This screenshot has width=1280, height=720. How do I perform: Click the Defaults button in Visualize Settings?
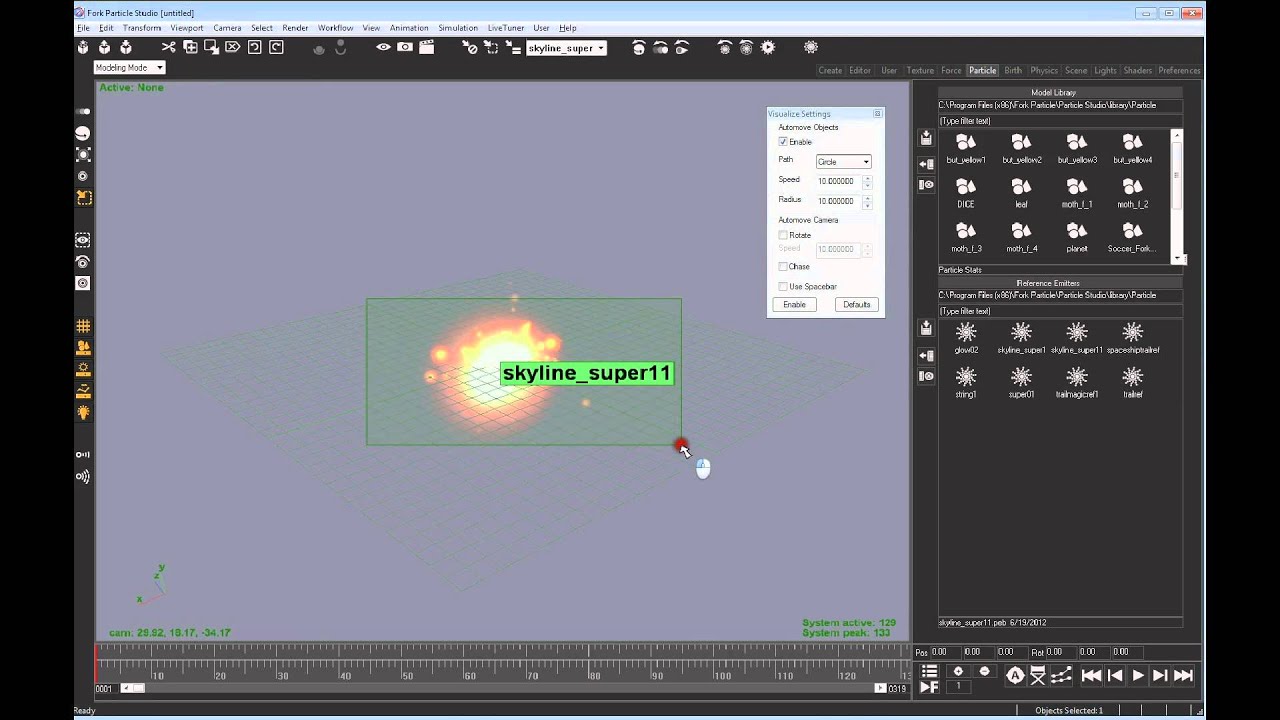point(856,304)
